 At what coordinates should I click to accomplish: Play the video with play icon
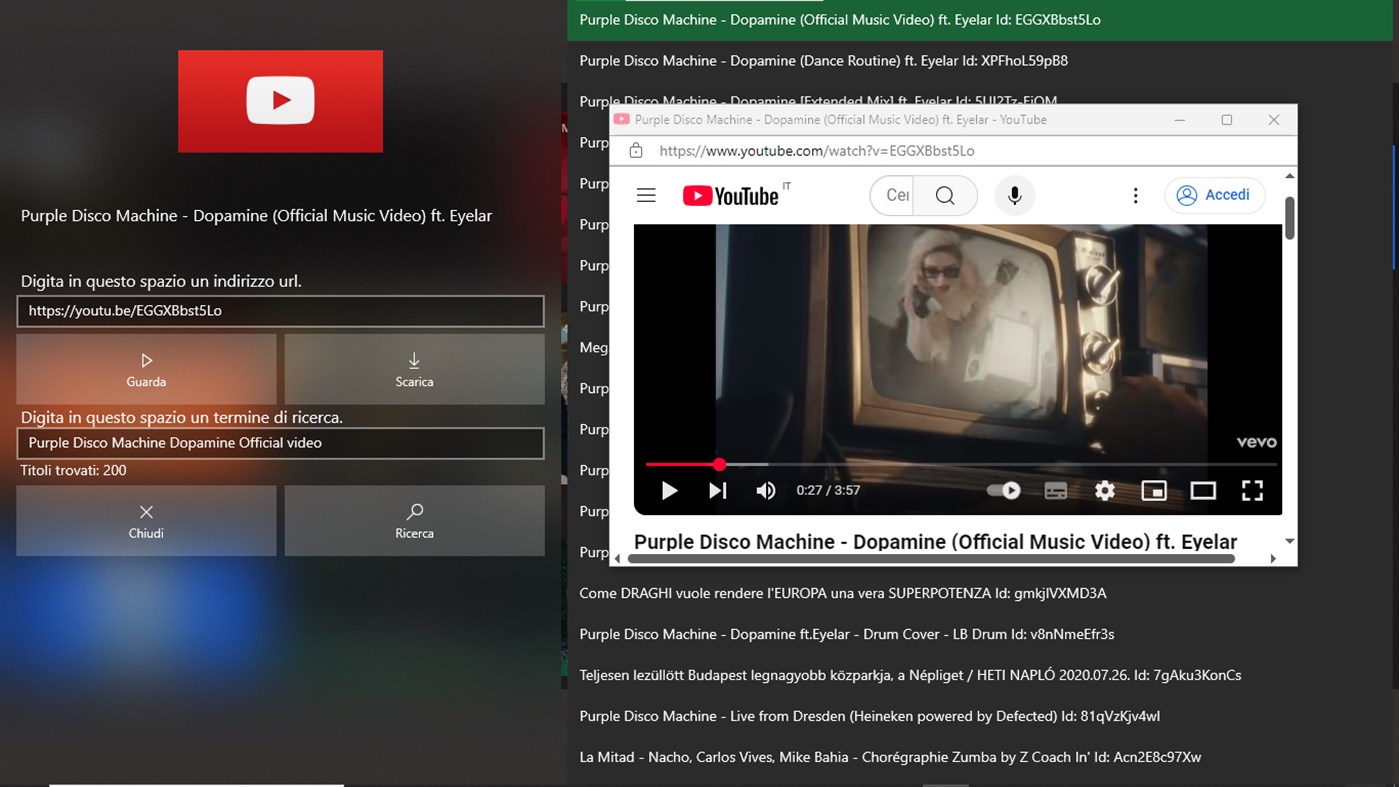(x=670, y=490)
